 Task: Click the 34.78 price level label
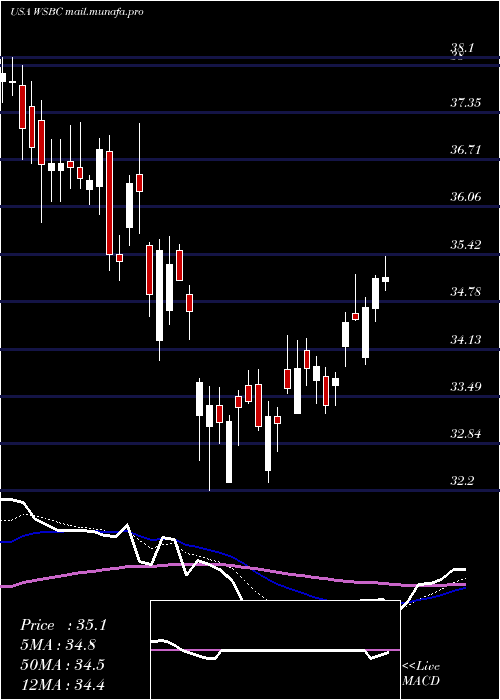(465, 292)
